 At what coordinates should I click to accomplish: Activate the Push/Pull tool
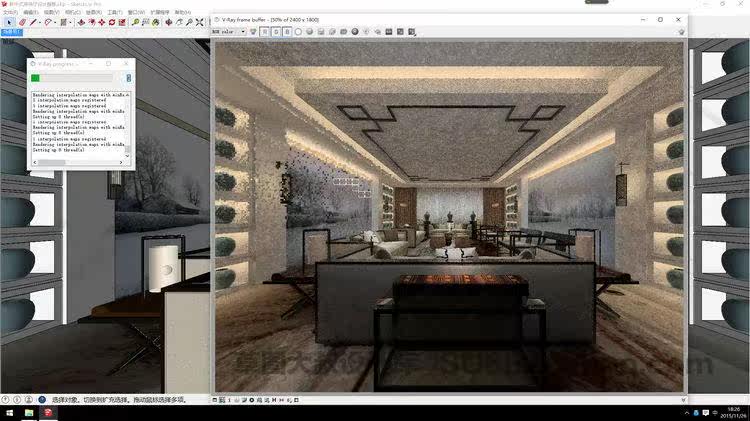coord(81,22)
